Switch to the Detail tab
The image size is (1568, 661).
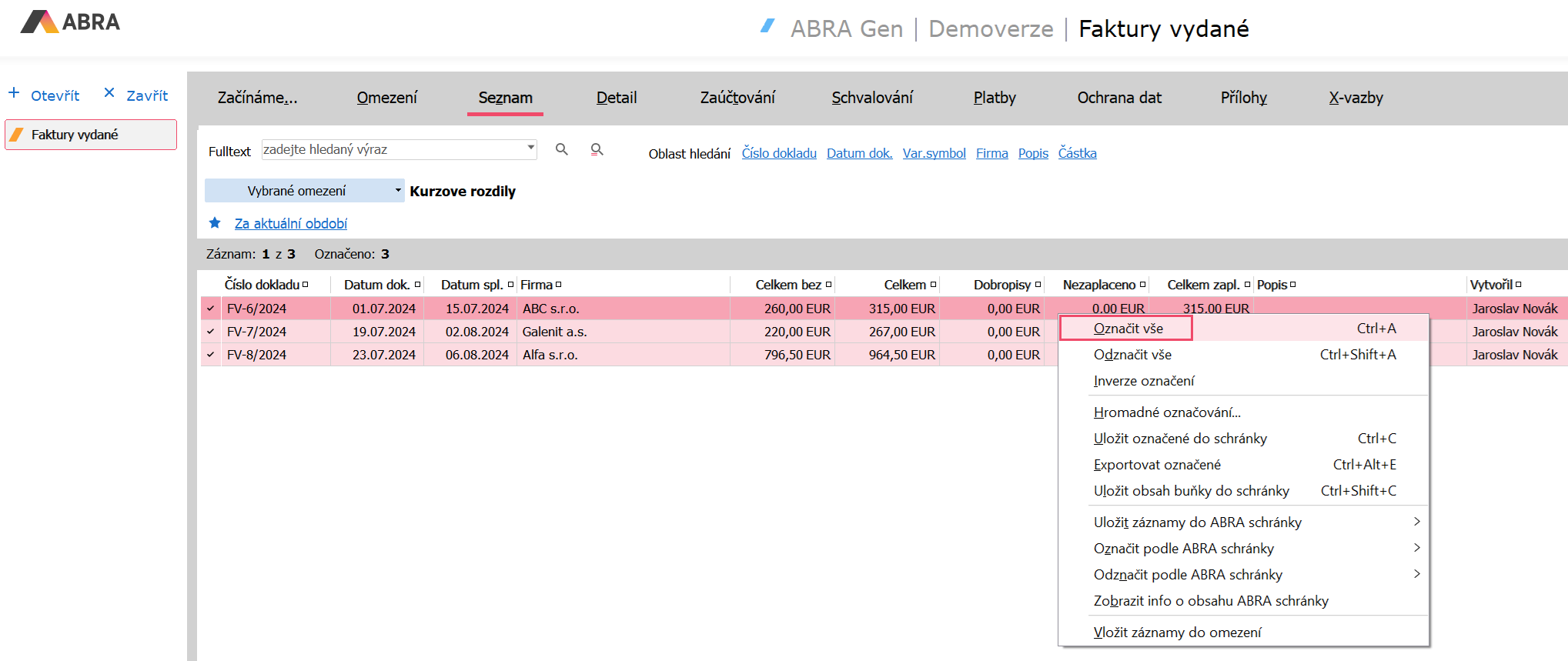616,98
